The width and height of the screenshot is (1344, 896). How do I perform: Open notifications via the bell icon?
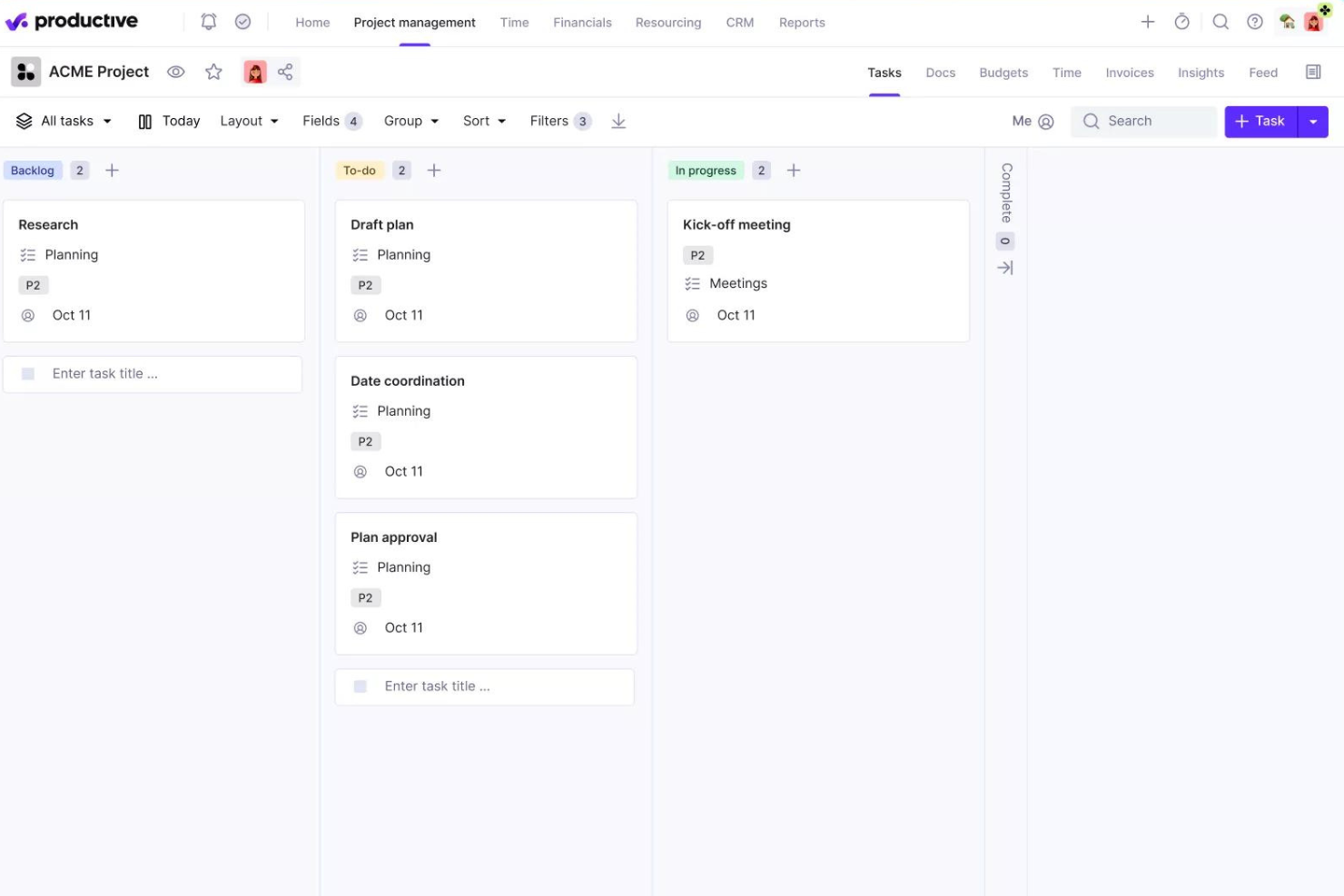[208, 21]
